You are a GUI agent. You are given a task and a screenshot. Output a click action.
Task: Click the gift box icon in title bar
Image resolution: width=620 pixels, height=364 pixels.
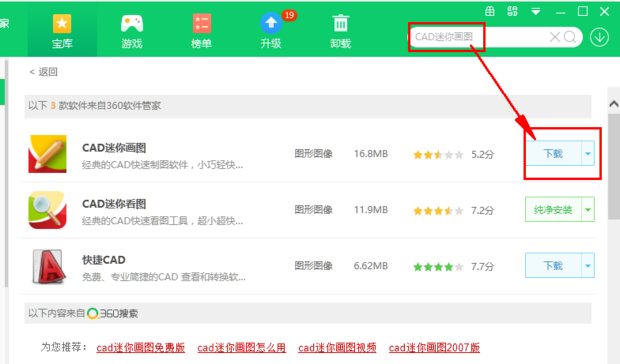click(490, 11)
